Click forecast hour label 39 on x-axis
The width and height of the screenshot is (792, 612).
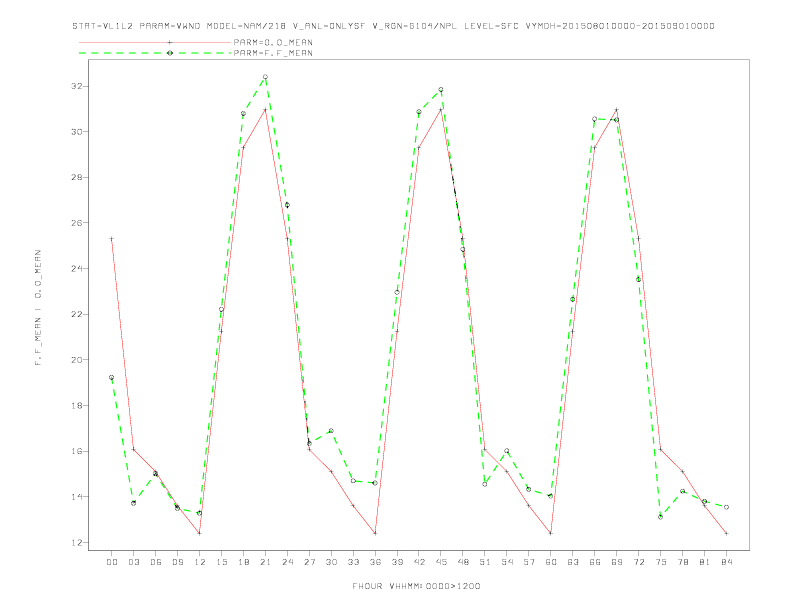(397, 562)
